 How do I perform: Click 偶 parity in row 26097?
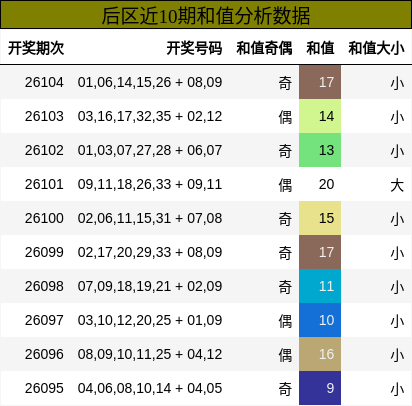pyautogui.click(x=285, y=321)
